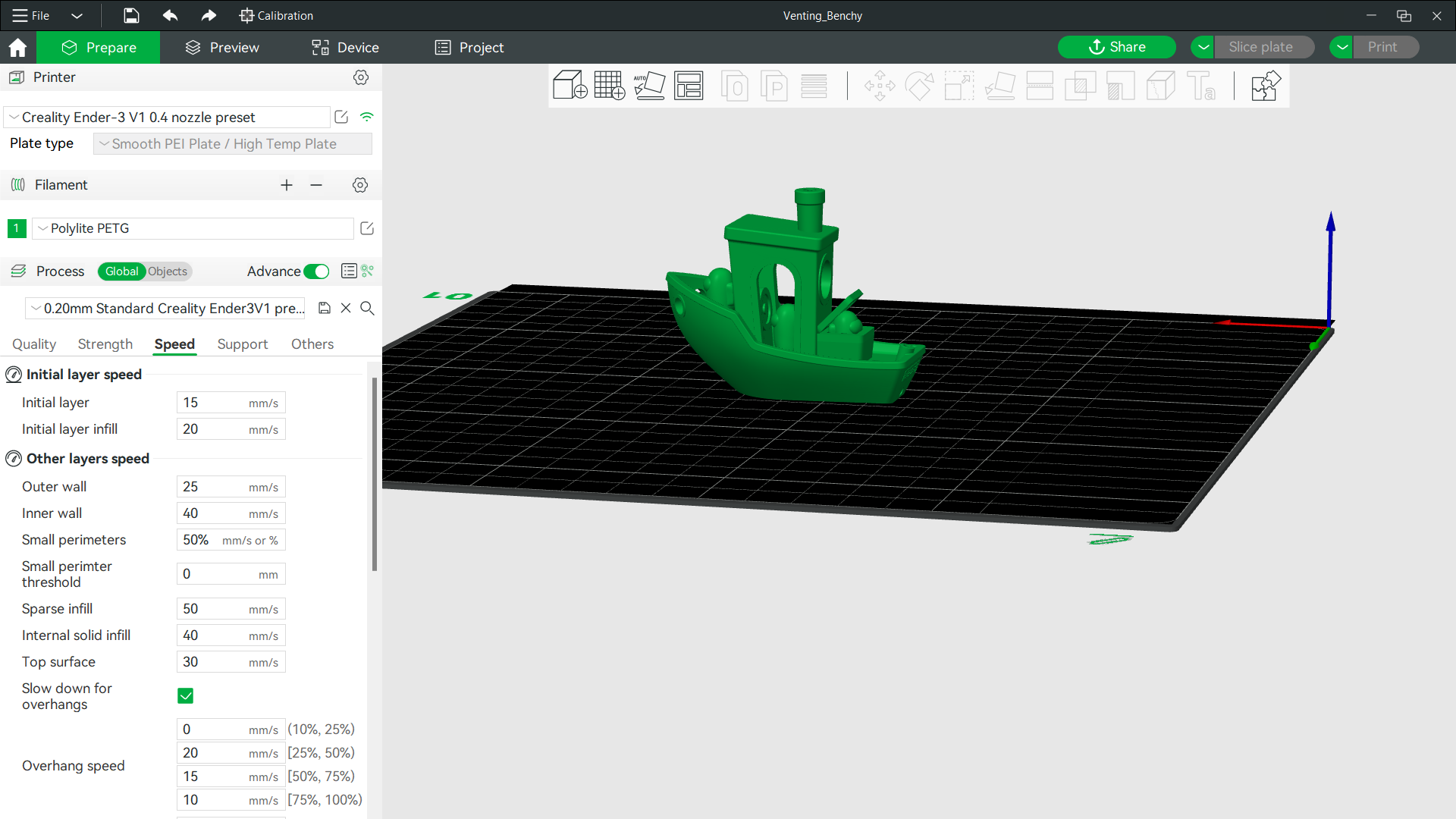Save the project with floppy icon
This screenshot has width=1456, height=819.
pos(131,15)
